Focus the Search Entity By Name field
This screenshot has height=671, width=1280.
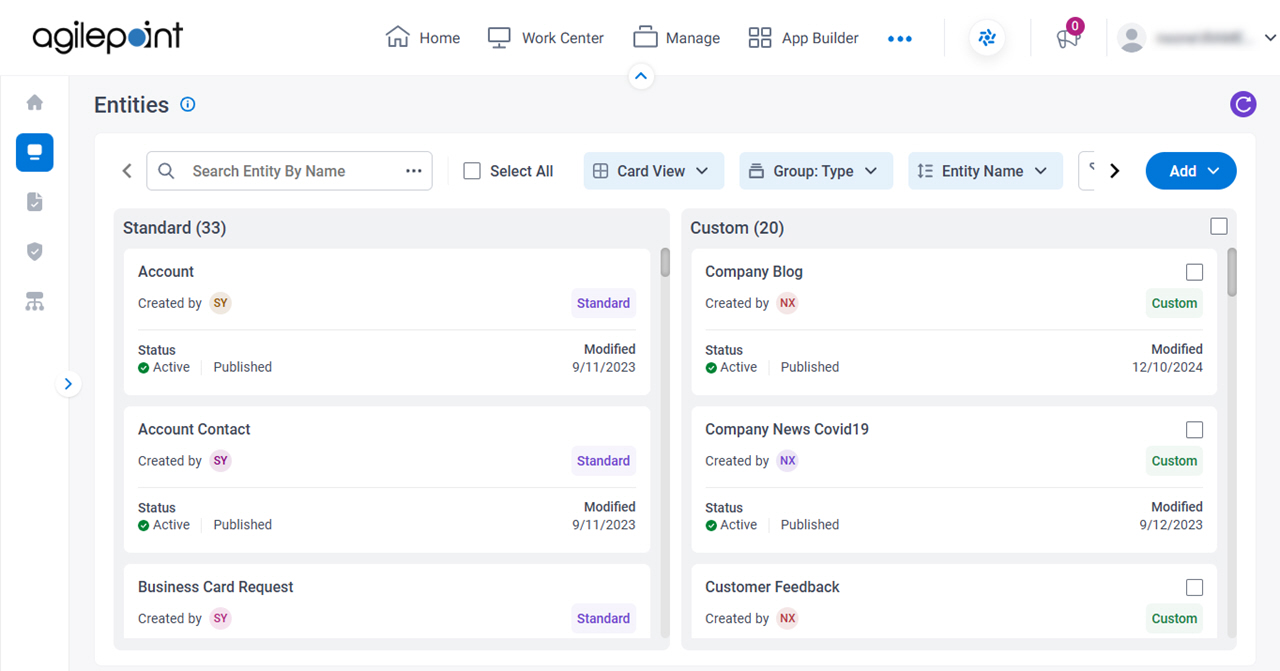click(x=290, y=171)
